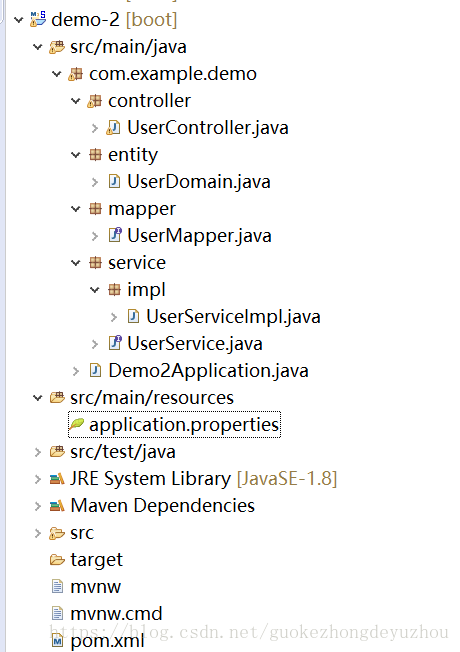Collapse the controller package node

(76, 101)
